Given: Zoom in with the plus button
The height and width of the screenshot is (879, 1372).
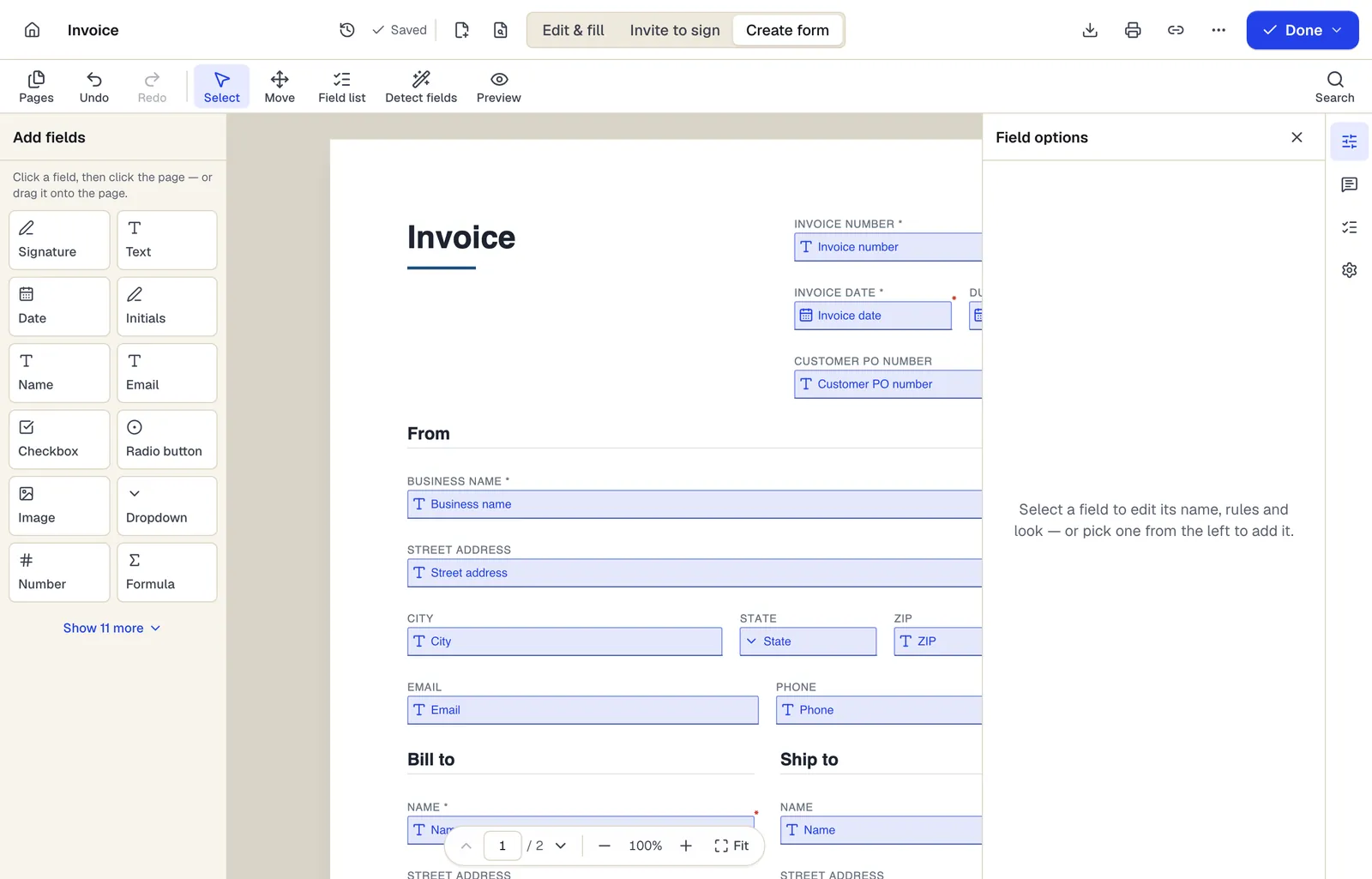Looking at the screenshot, I should [686, 846].
